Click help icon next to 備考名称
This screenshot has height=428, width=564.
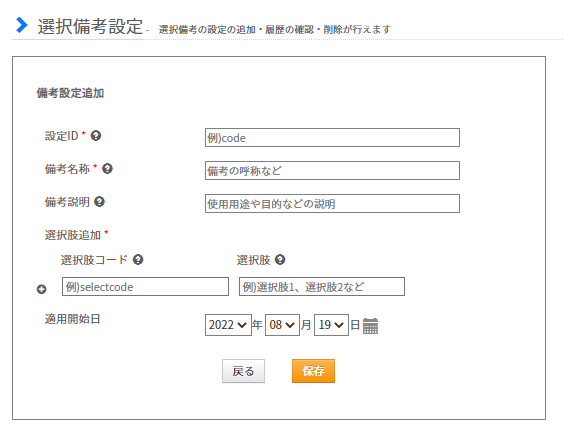[107, 168]
